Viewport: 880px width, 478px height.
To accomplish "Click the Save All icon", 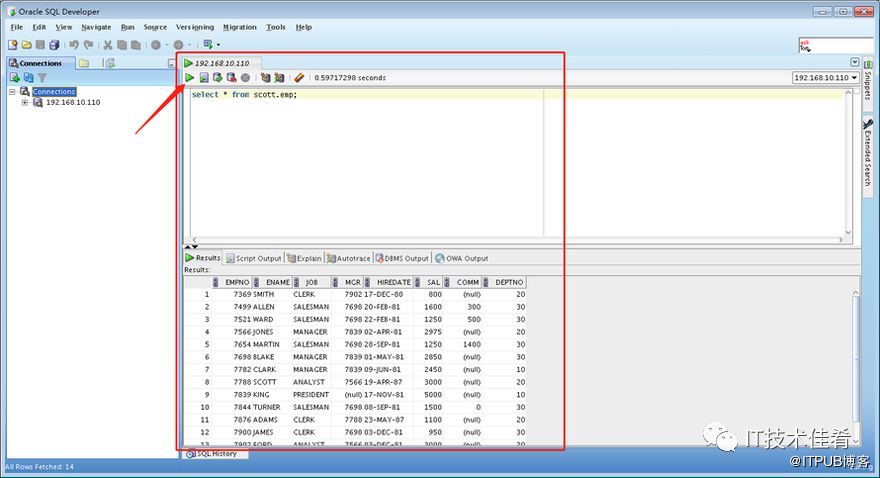I will [x=54, y=44].
